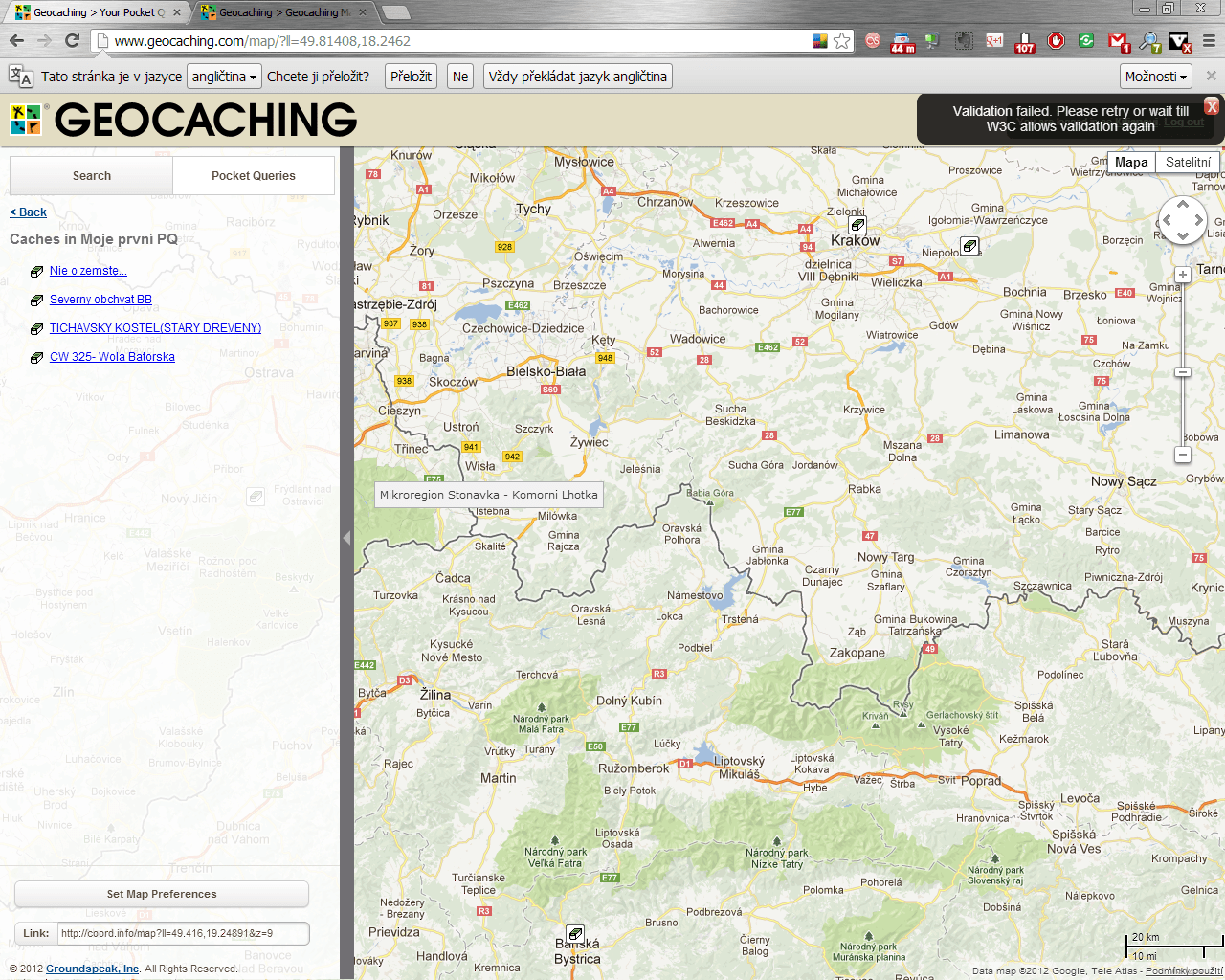Viewport: 1225px width, 980px height.
Task: Open the Nie o zemste... cache link
Action: coord(88,271)
